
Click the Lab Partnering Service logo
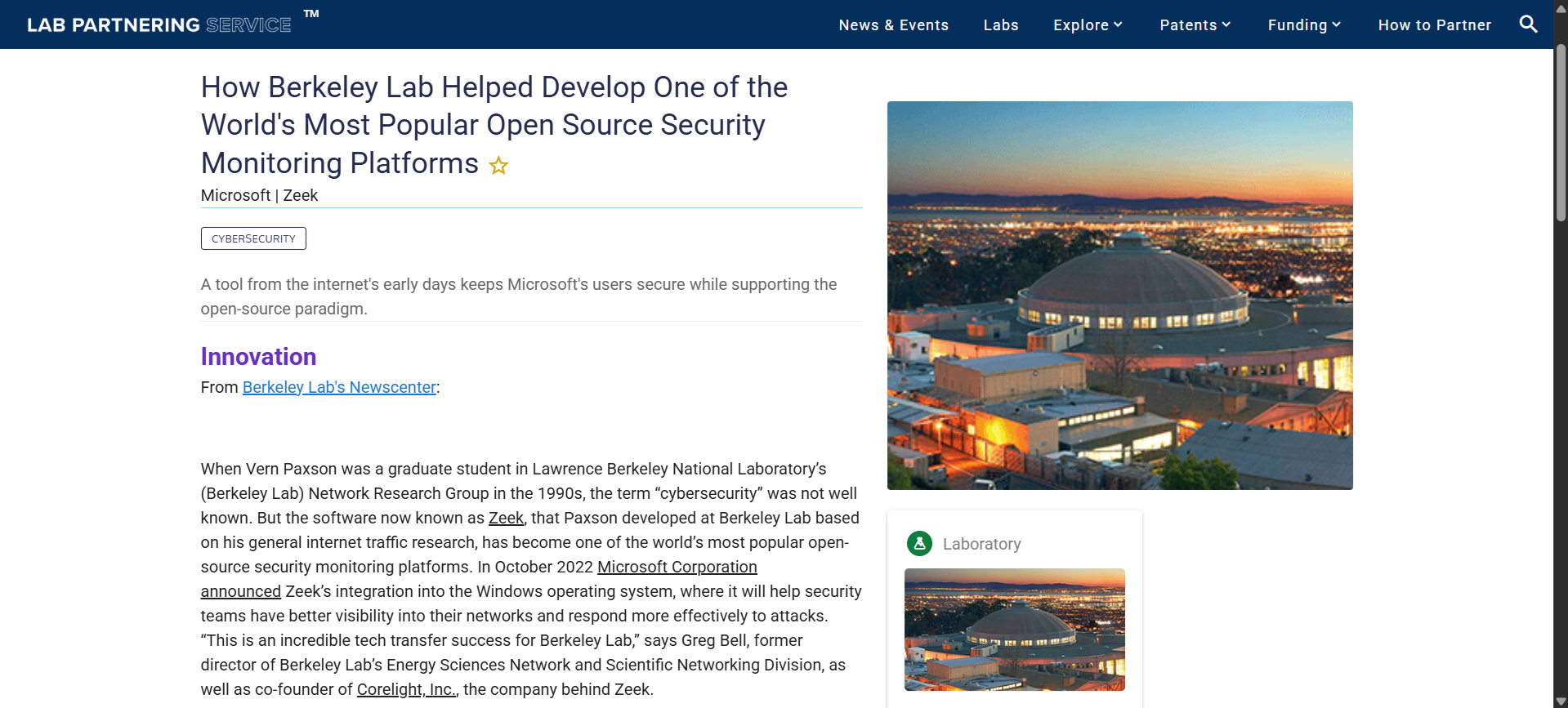pos(159,24)
